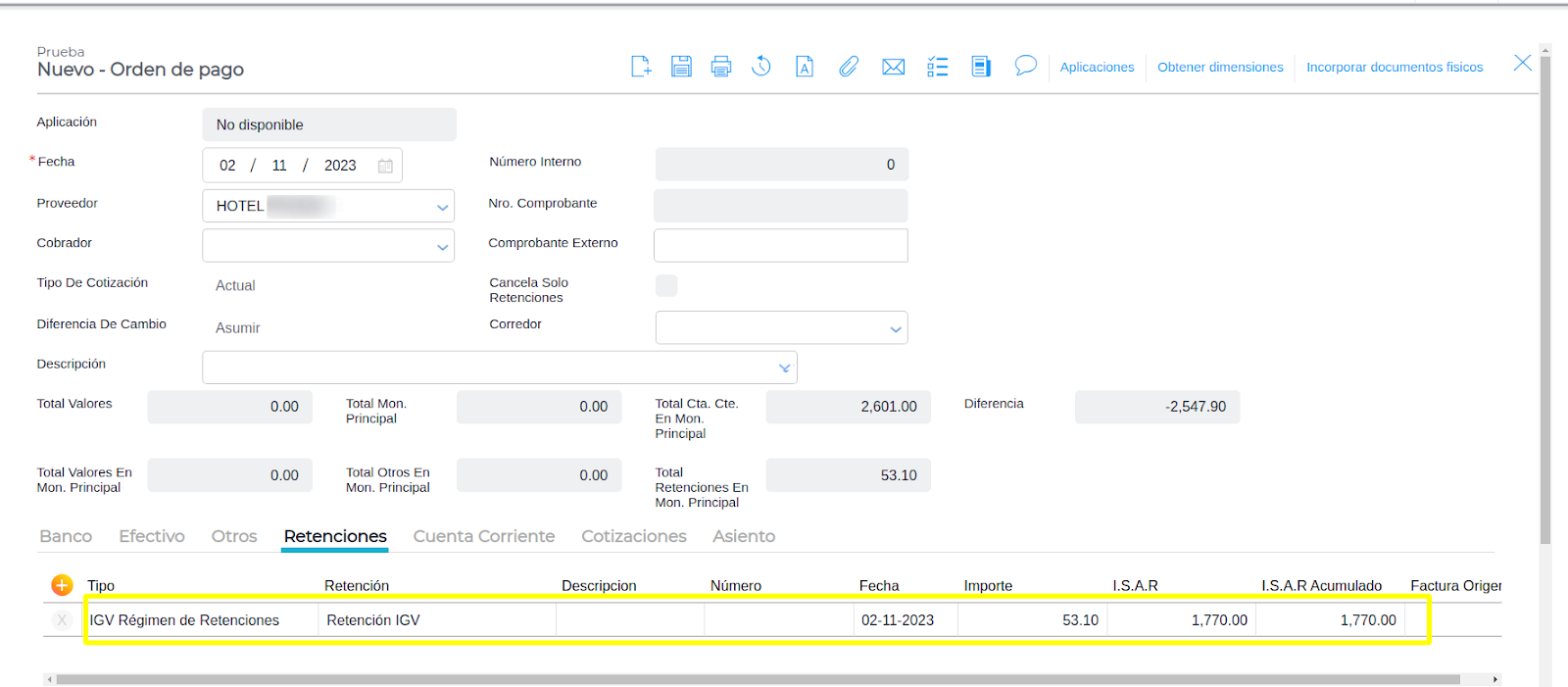Click the envelope email icon

tap(893, 67)
